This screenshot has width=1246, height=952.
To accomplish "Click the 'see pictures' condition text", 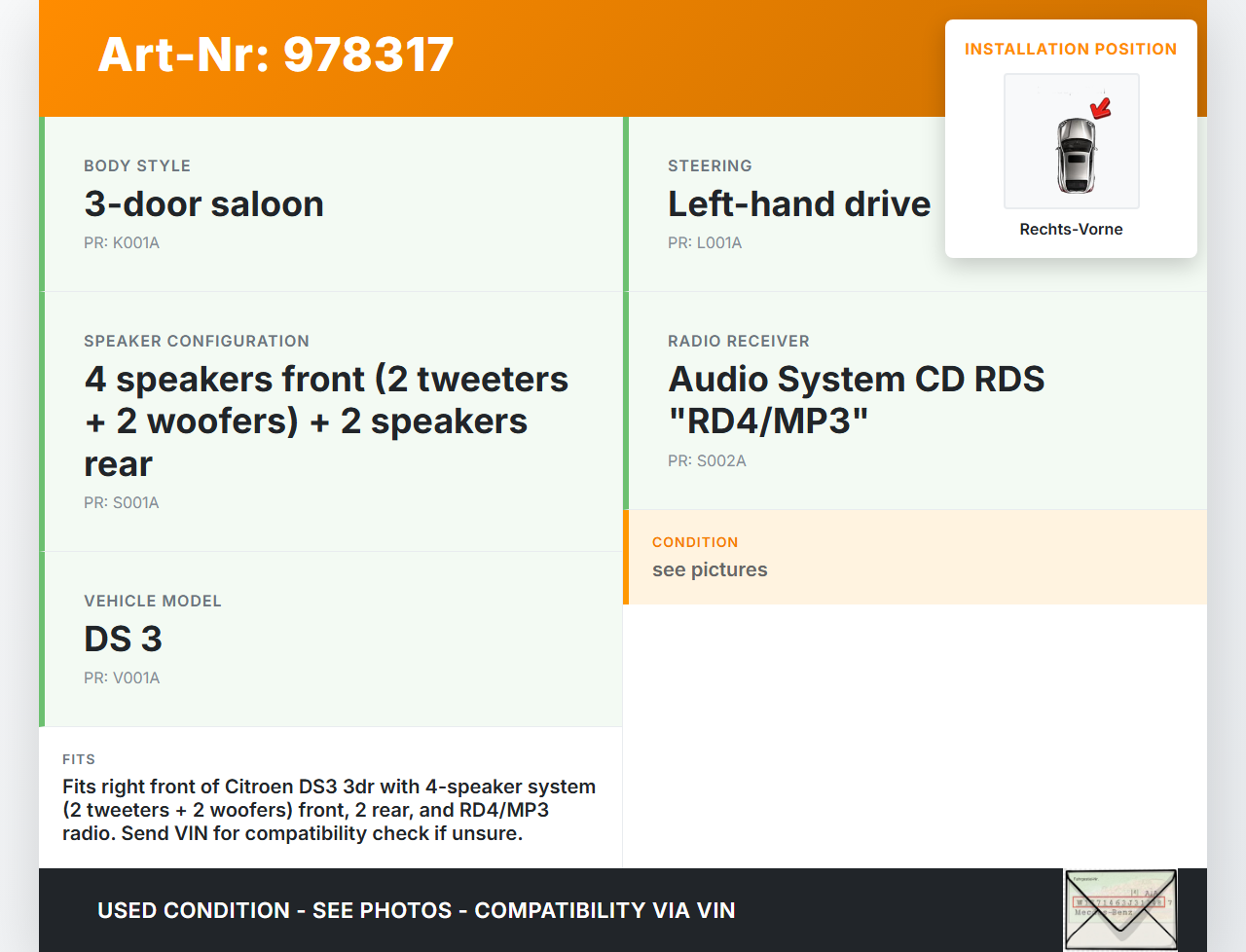I will [710, 569].
